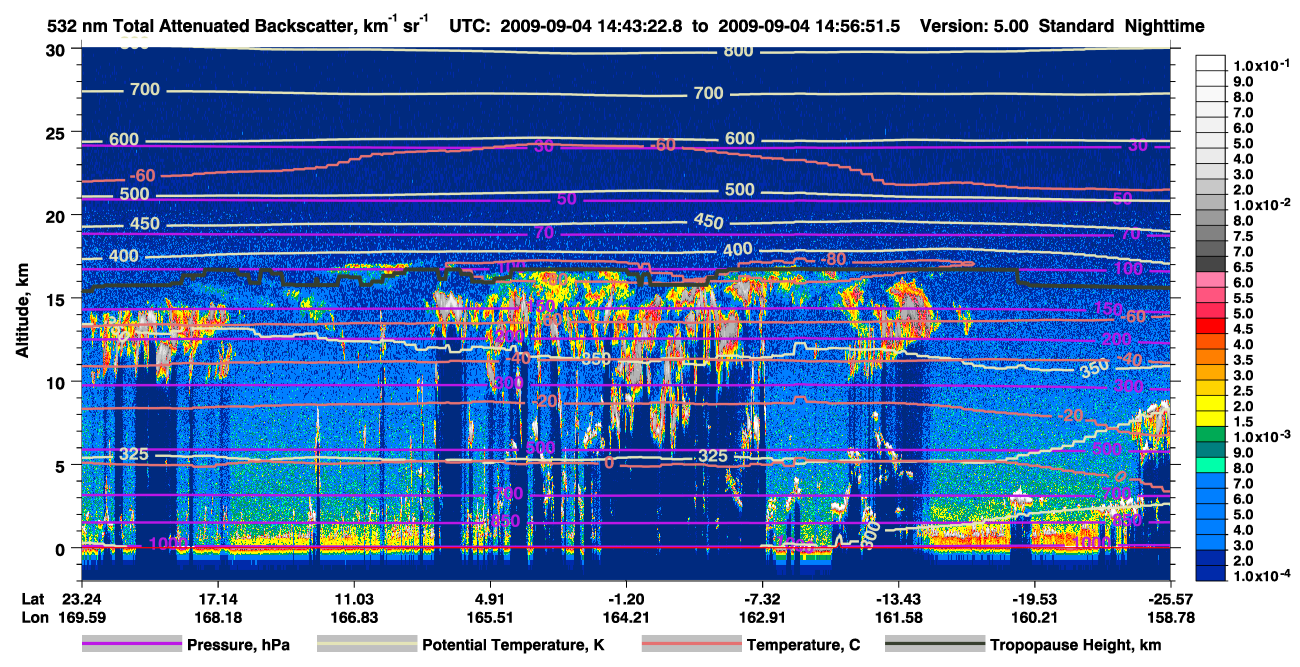Screen dimensions: 1300x667
Task: Click latitude value -19.53
Action: tap(1034, 598)
